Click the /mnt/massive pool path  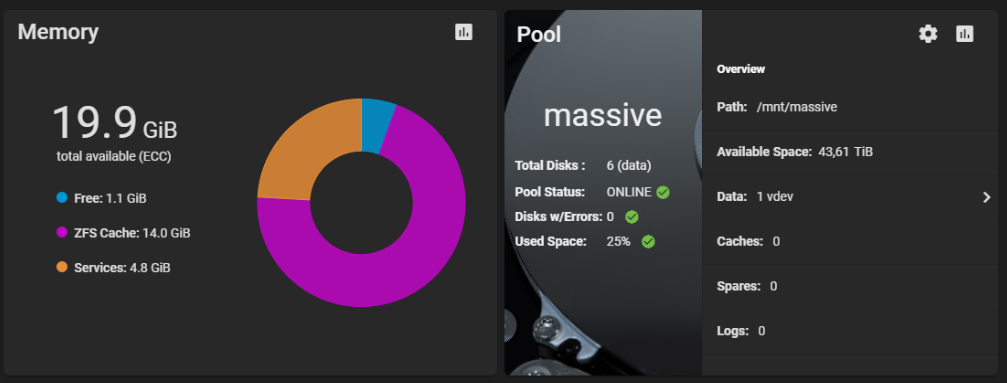point(797,107)
